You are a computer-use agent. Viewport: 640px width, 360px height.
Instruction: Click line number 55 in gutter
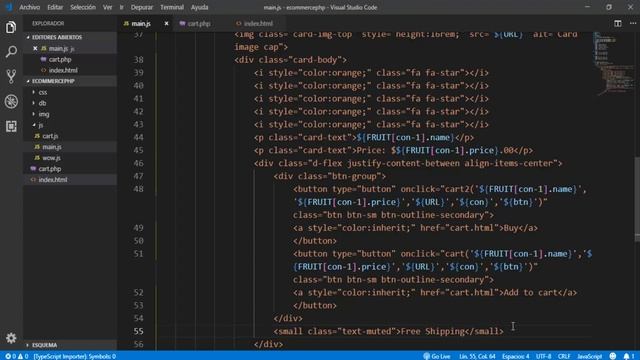point(138,331)
